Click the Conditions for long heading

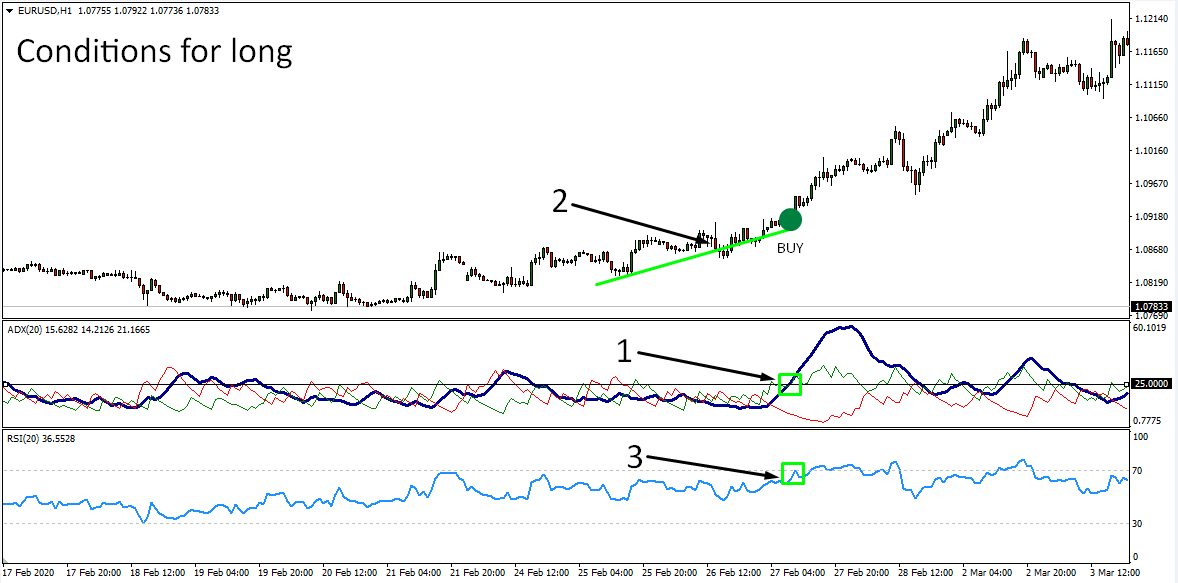155,51
